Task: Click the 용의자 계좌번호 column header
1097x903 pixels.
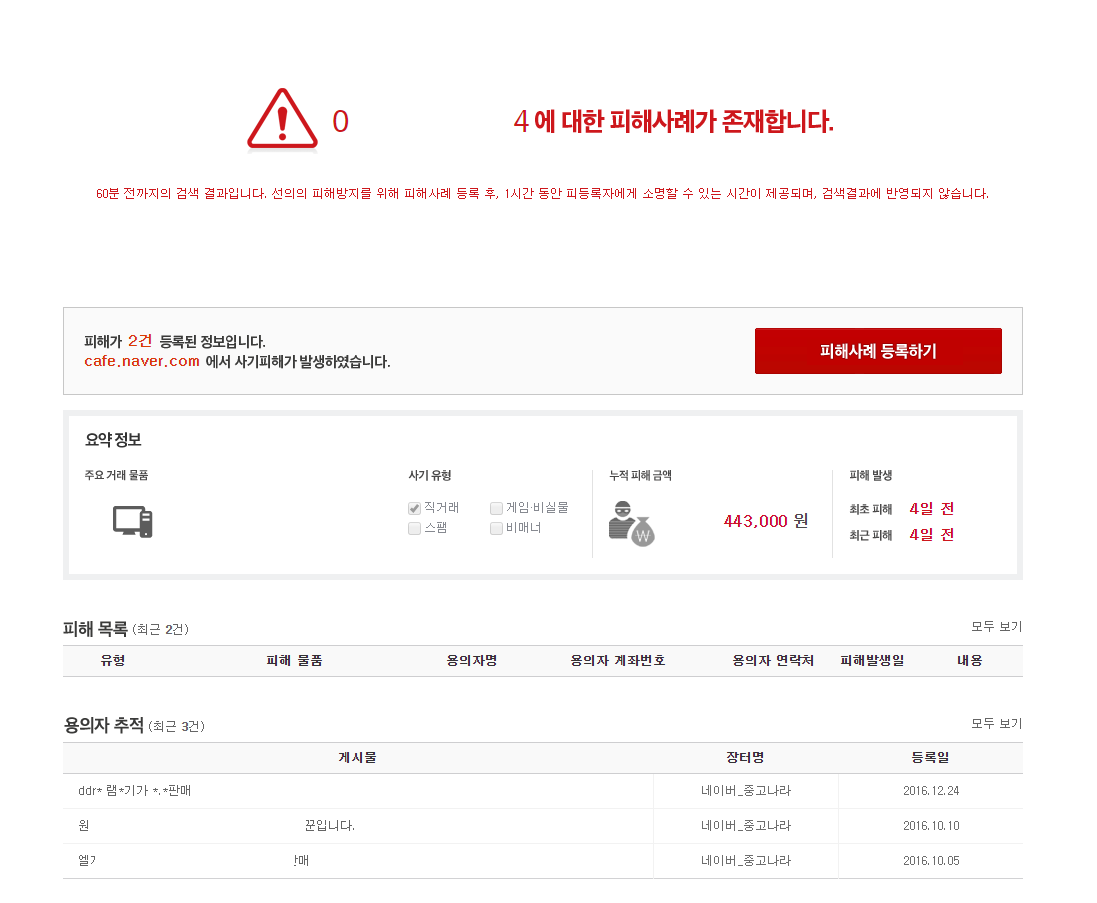Action: [x=618, y=660]
